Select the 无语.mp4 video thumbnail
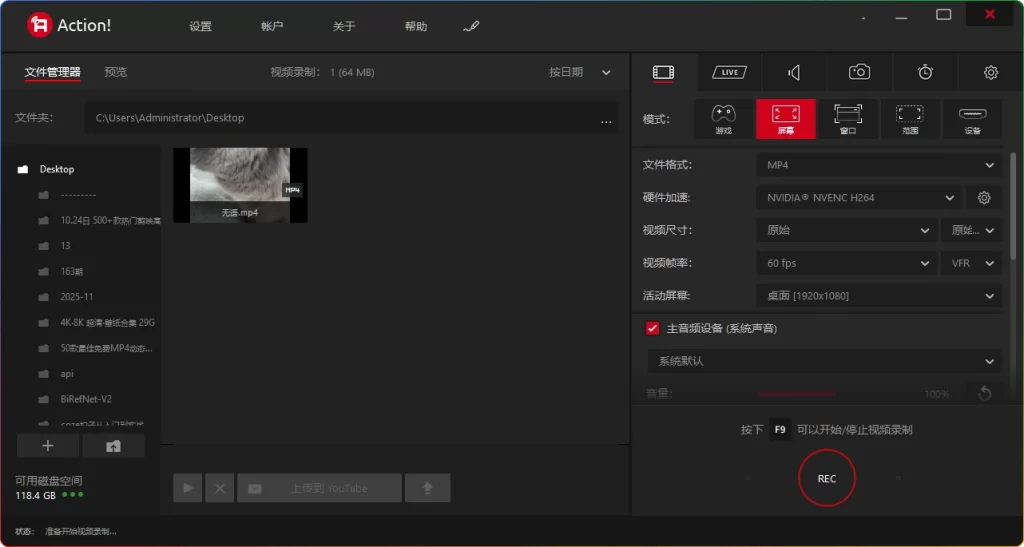This screenshot has height=547, width=1024. point(240,185)
